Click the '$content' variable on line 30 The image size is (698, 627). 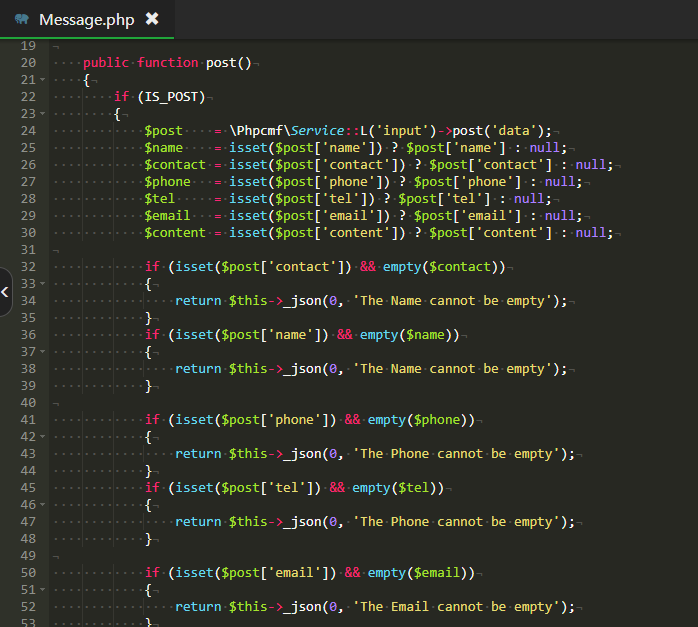(175, 233)
